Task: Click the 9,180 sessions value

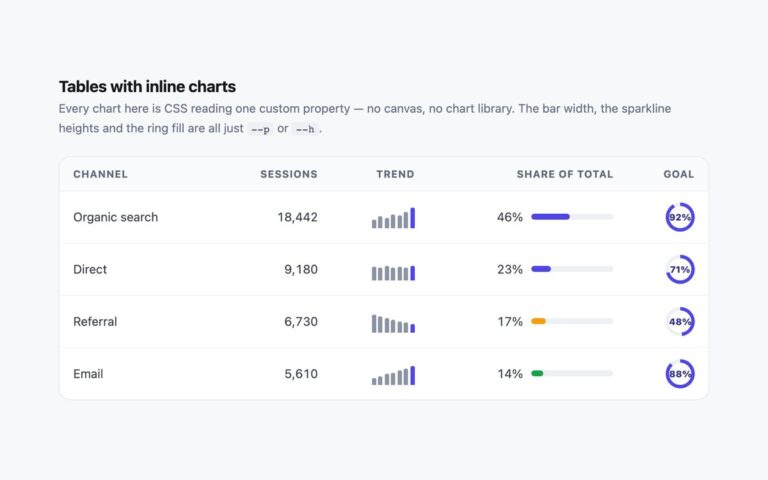Action: (301, 269)
